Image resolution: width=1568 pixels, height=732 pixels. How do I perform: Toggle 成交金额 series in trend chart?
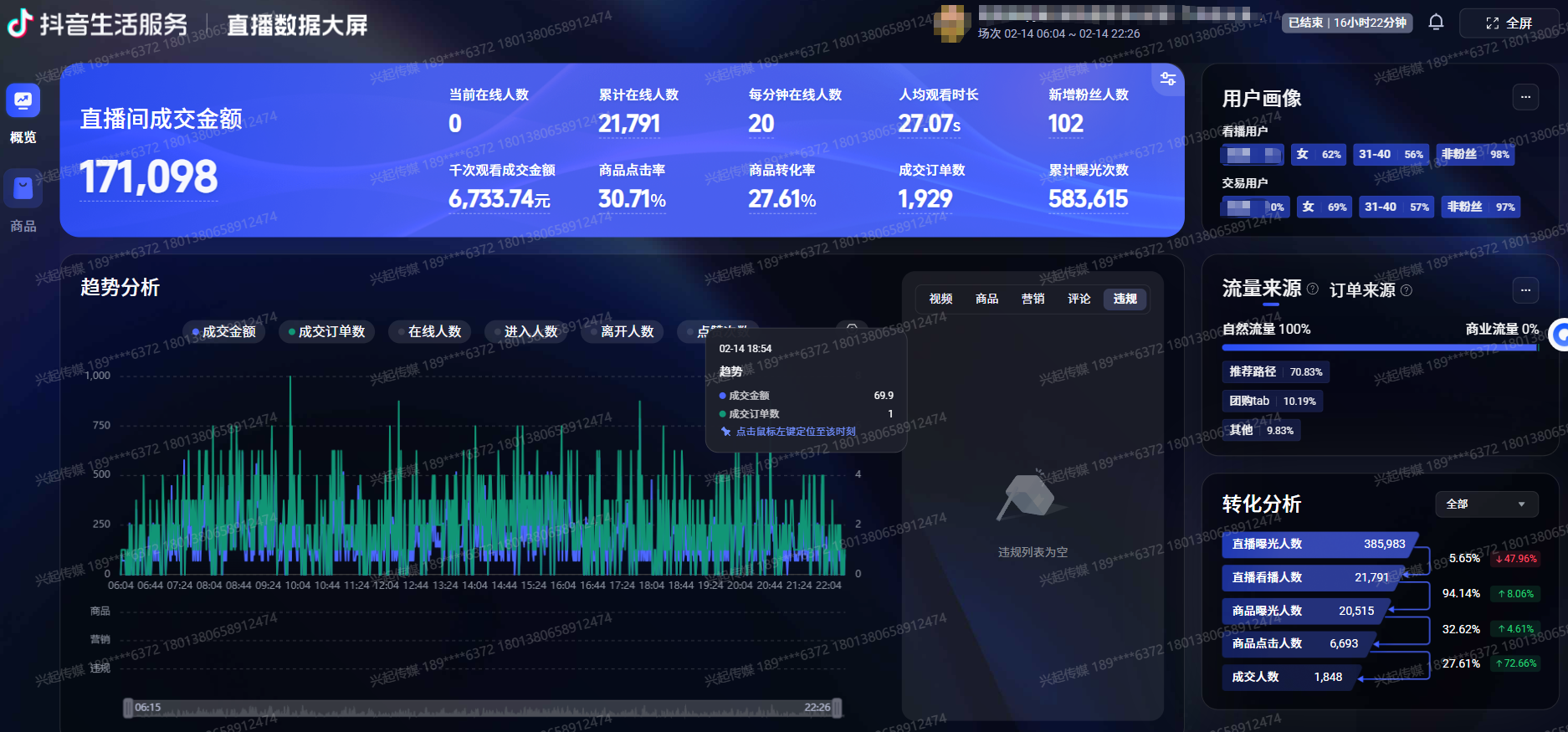pyautogui.click(x=224, y=332)
